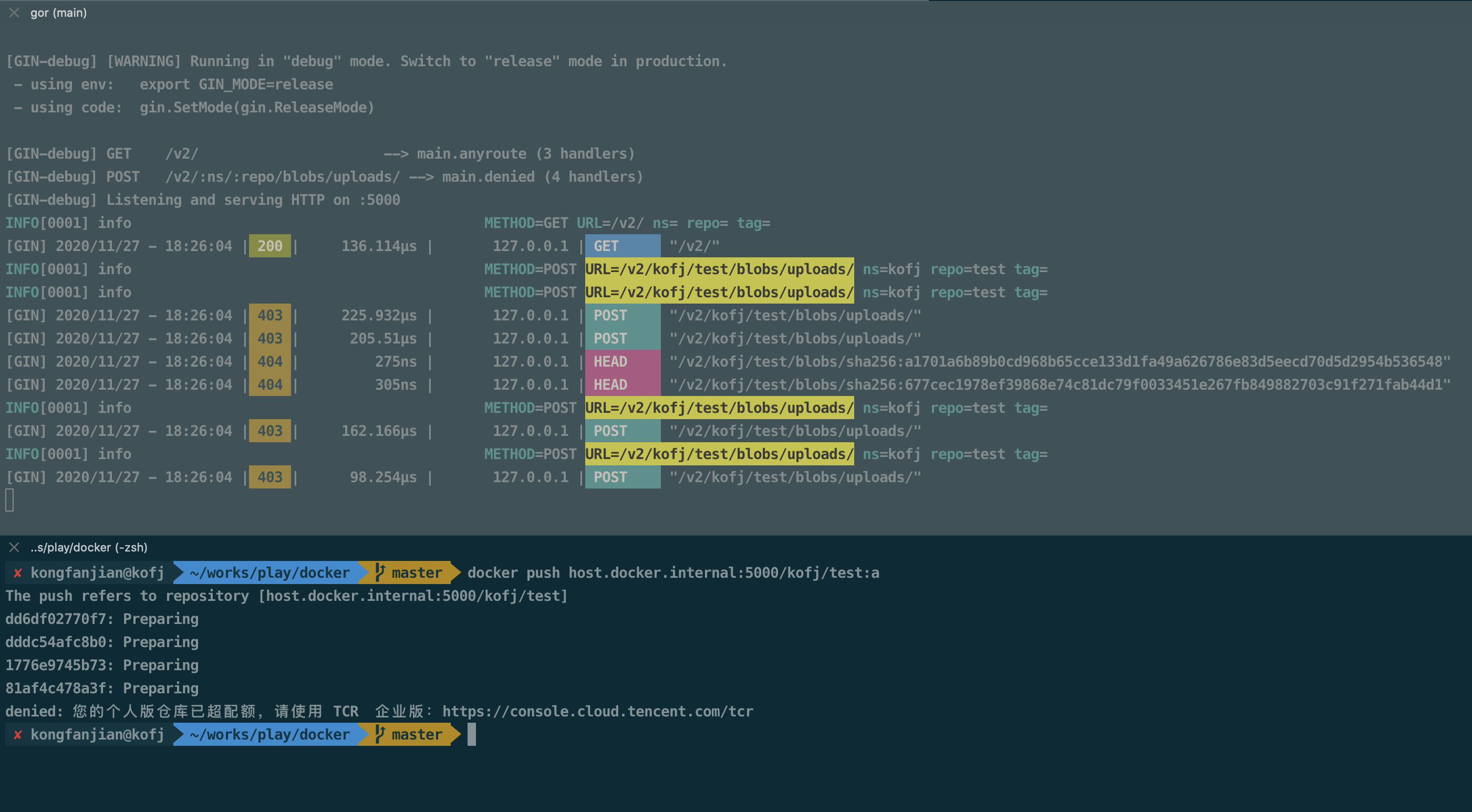Select the ..s/play/docker (-zsh) pane title

(x=89, y=547)
